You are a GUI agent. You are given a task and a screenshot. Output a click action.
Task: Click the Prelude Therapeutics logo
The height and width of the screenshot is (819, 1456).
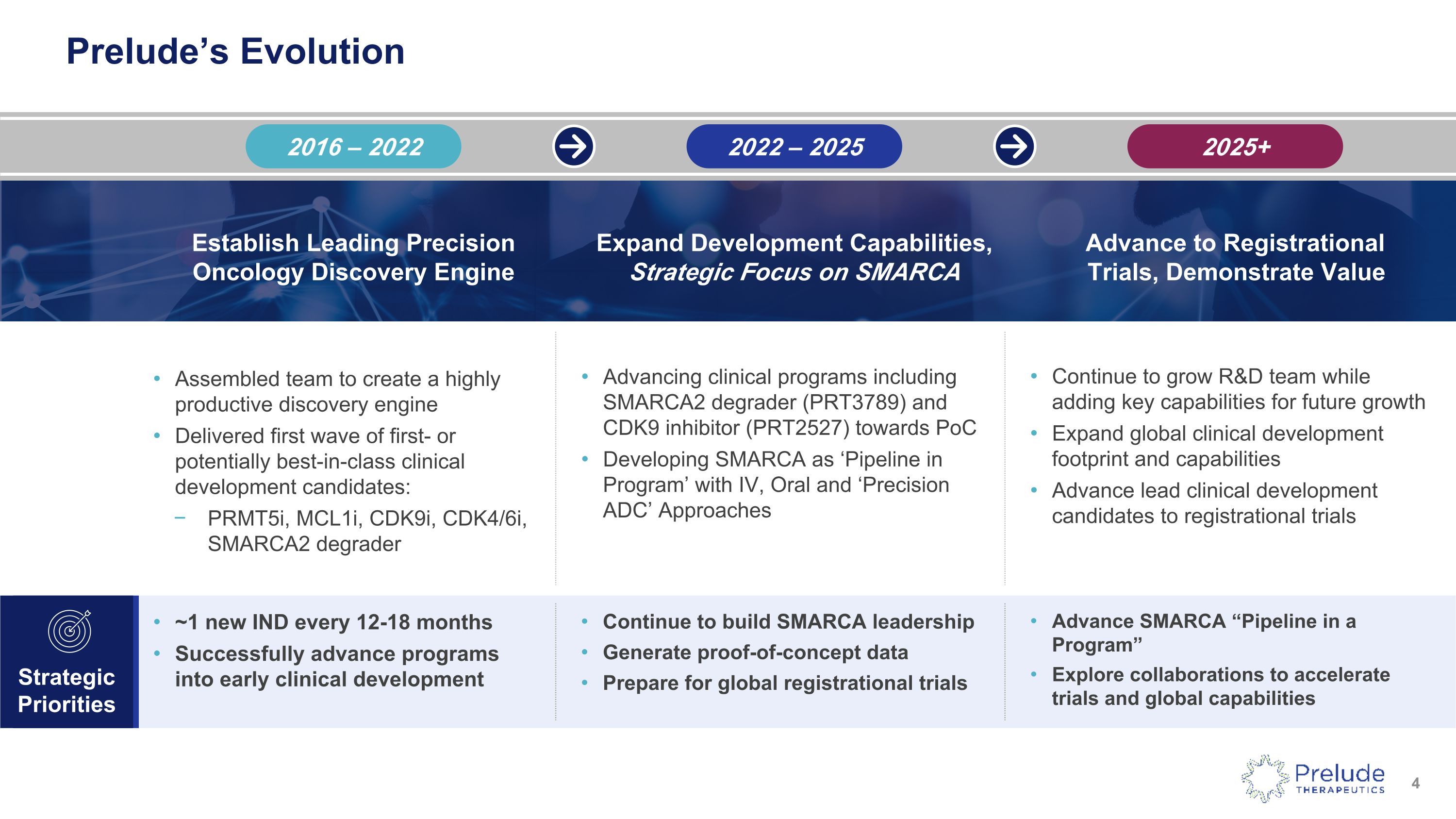click(1313, 779)
